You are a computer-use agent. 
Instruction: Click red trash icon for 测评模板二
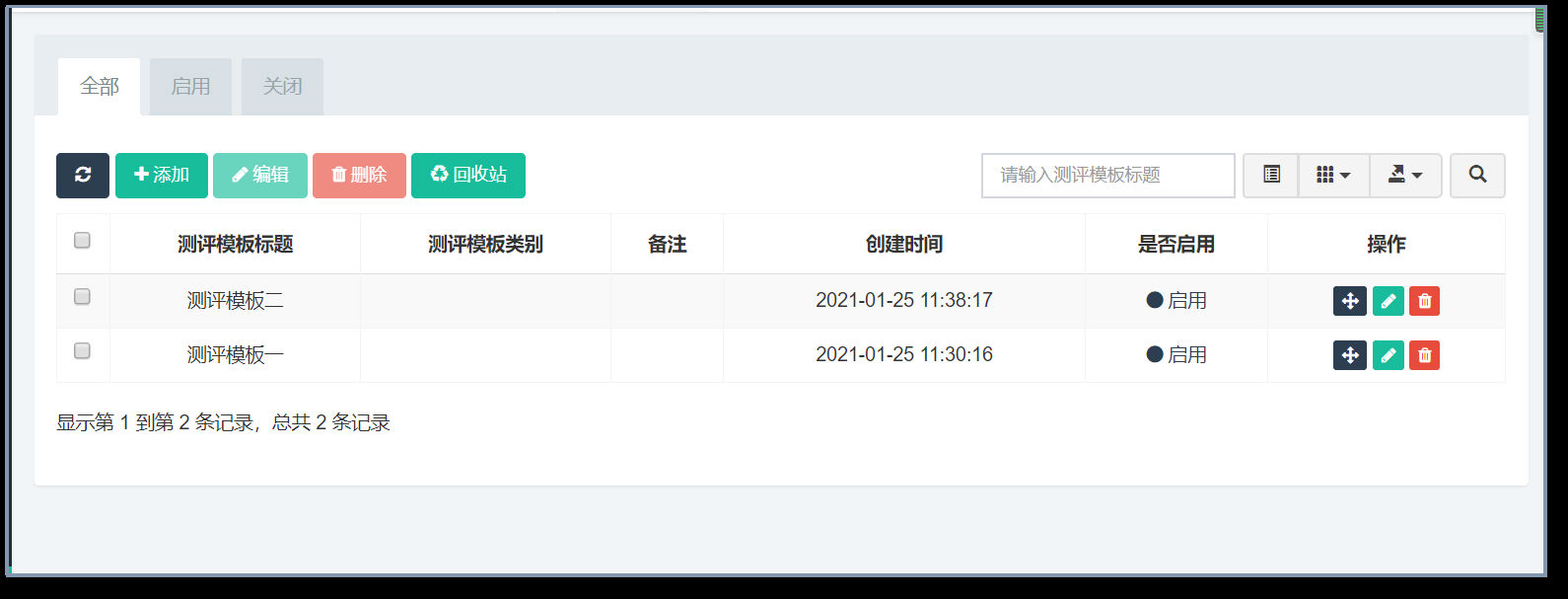coord(1424,301)
